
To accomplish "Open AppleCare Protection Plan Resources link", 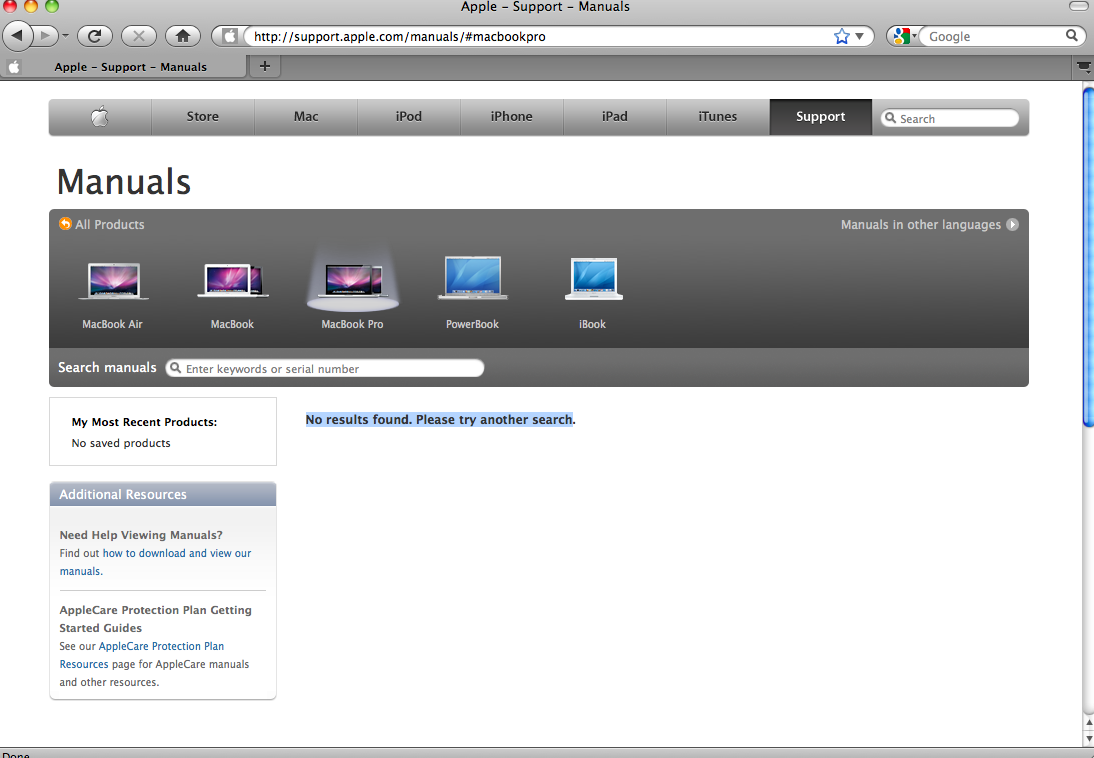I will tap(142, 655).
